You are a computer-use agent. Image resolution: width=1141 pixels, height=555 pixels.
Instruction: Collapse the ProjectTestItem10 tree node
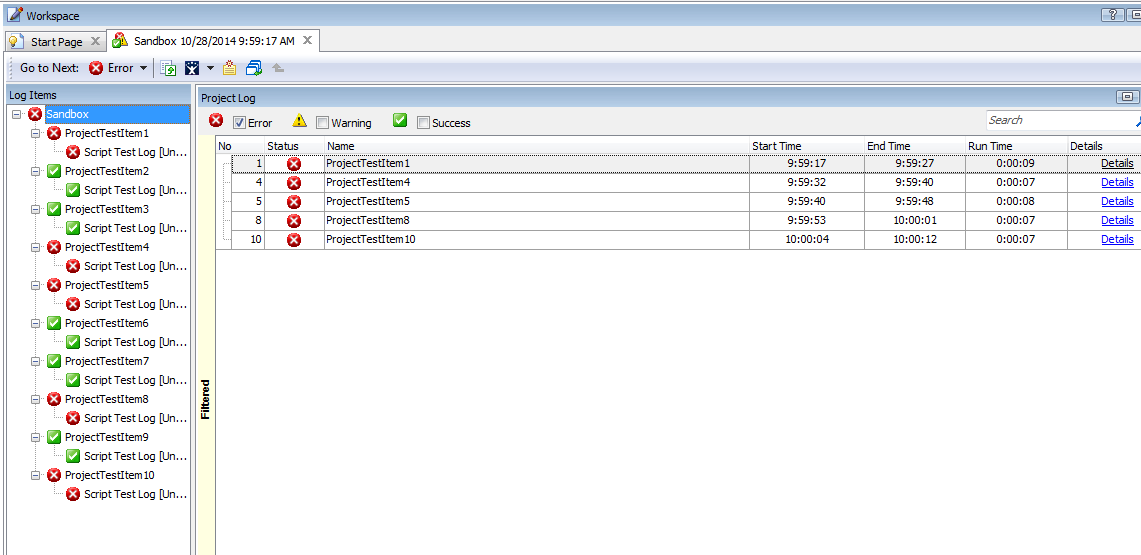coord(36,475)
